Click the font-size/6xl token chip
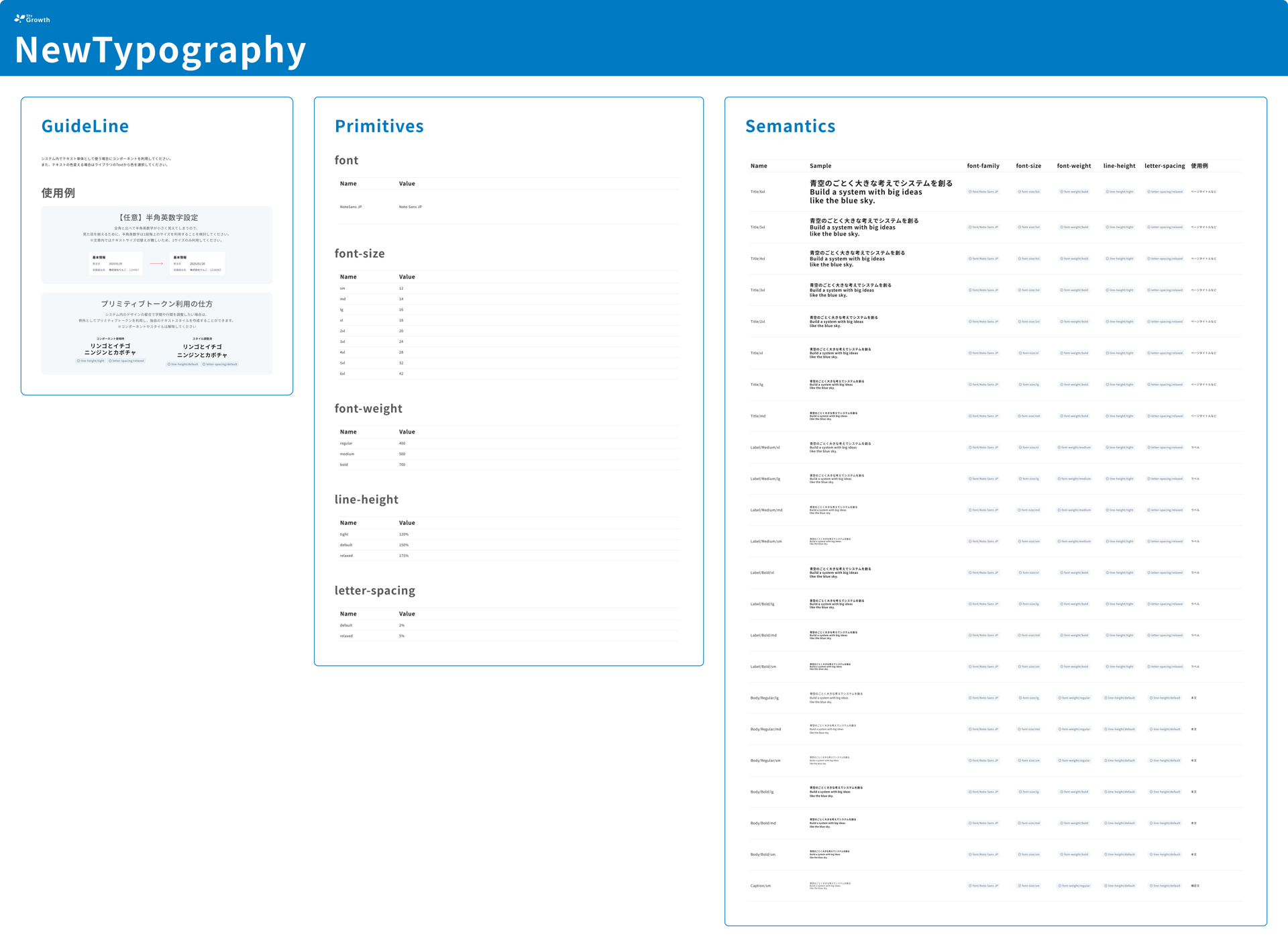Viewport: 1288px width, 947px height. coord(1028,192)
